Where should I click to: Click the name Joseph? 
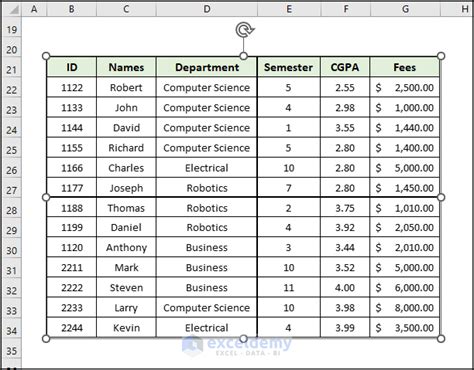[x=126, y=188]
